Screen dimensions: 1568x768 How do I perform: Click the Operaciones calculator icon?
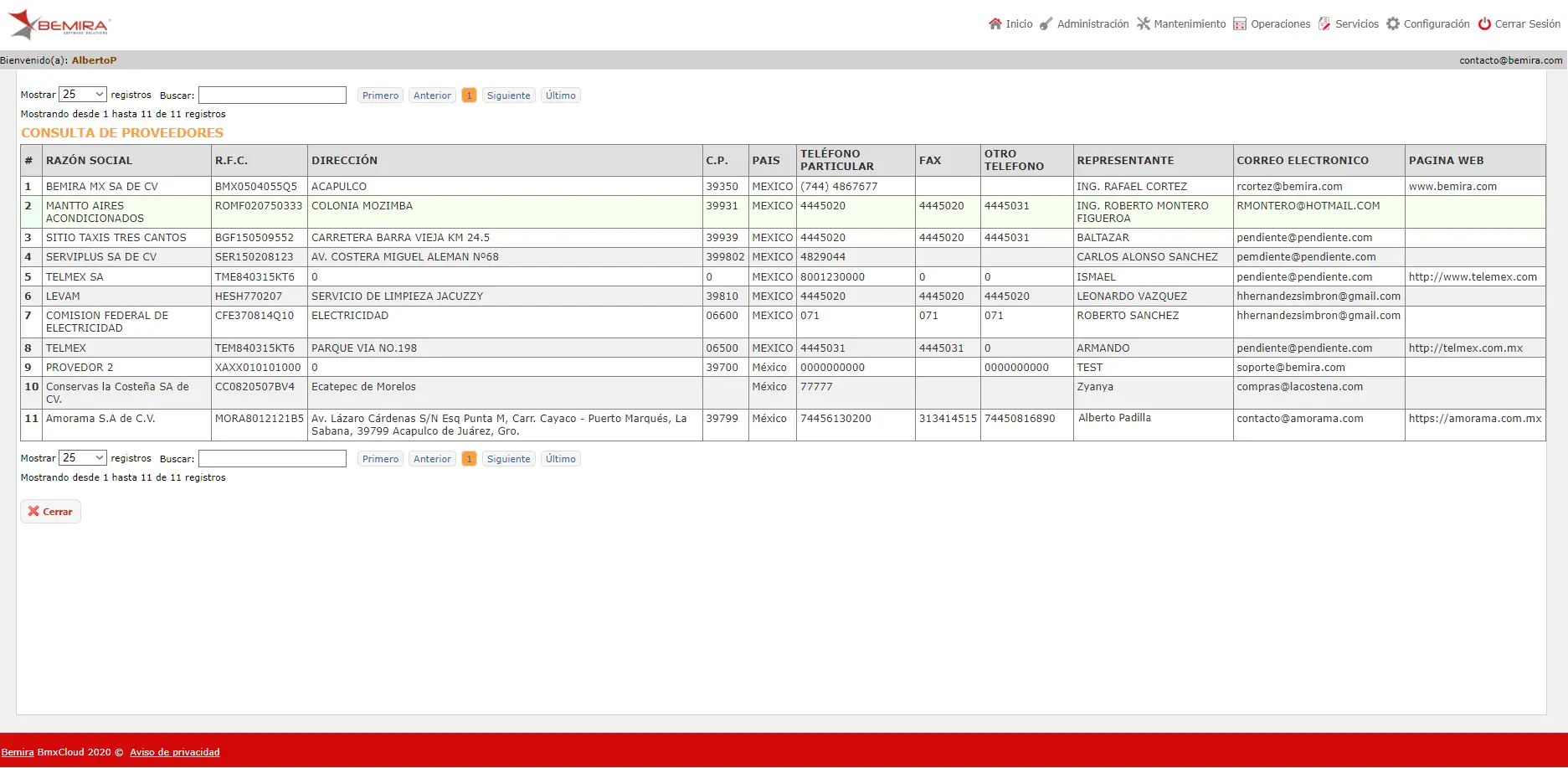click(1240, 23)
